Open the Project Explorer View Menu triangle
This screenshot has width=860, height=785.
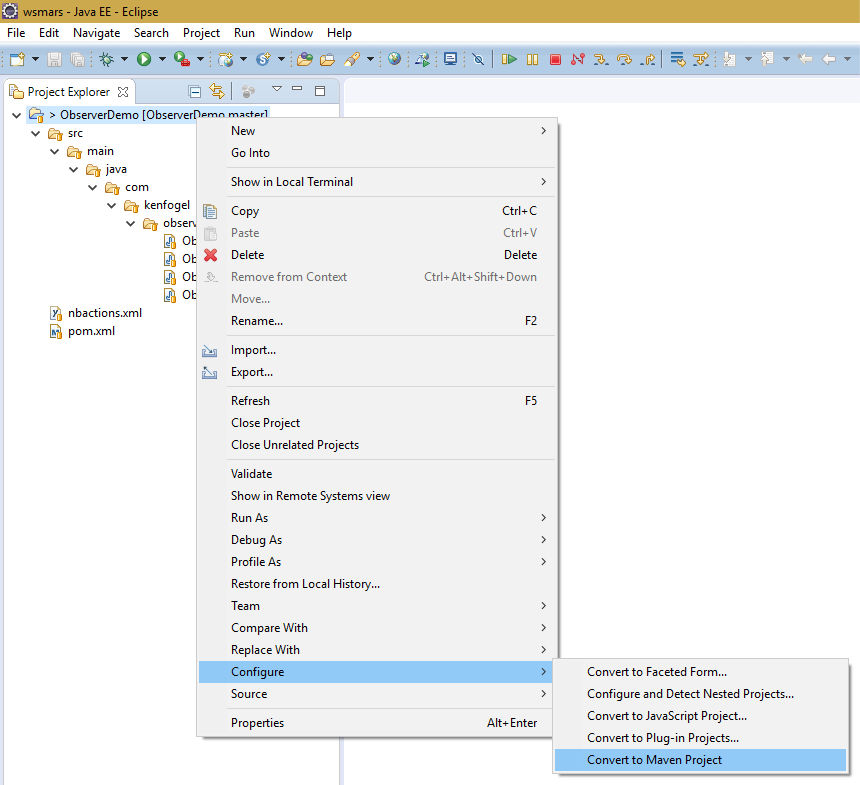pos(277,91)
